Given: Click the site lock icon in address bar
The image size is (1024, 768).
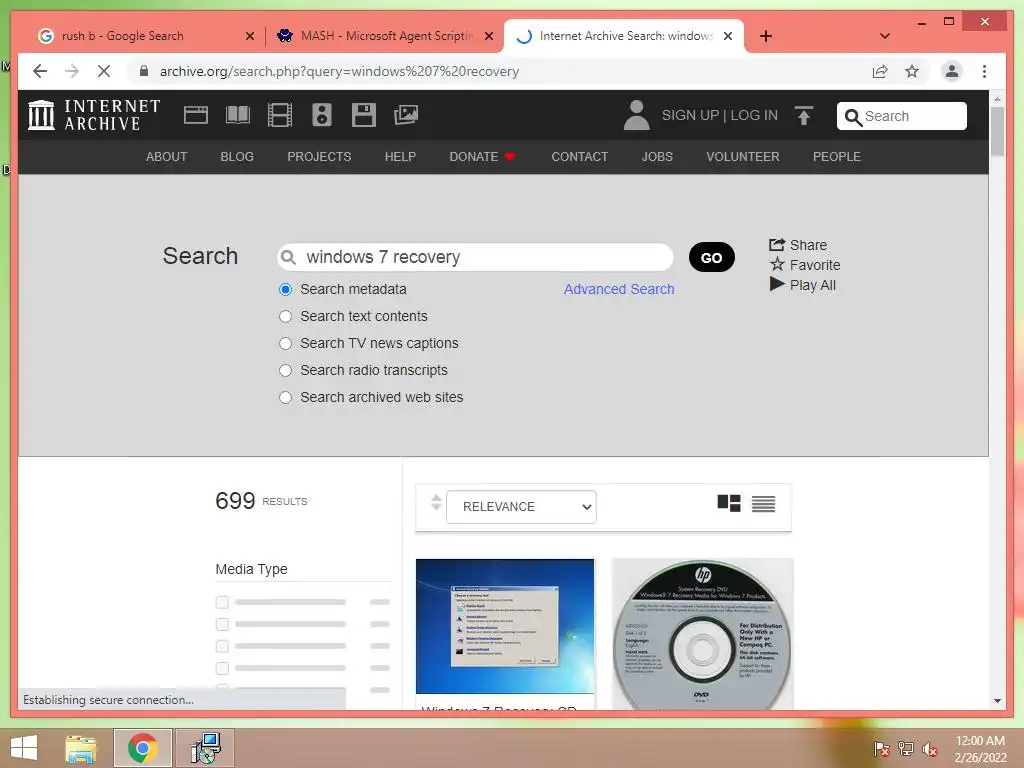Looking at the screenshot, I should click(144, 71).
